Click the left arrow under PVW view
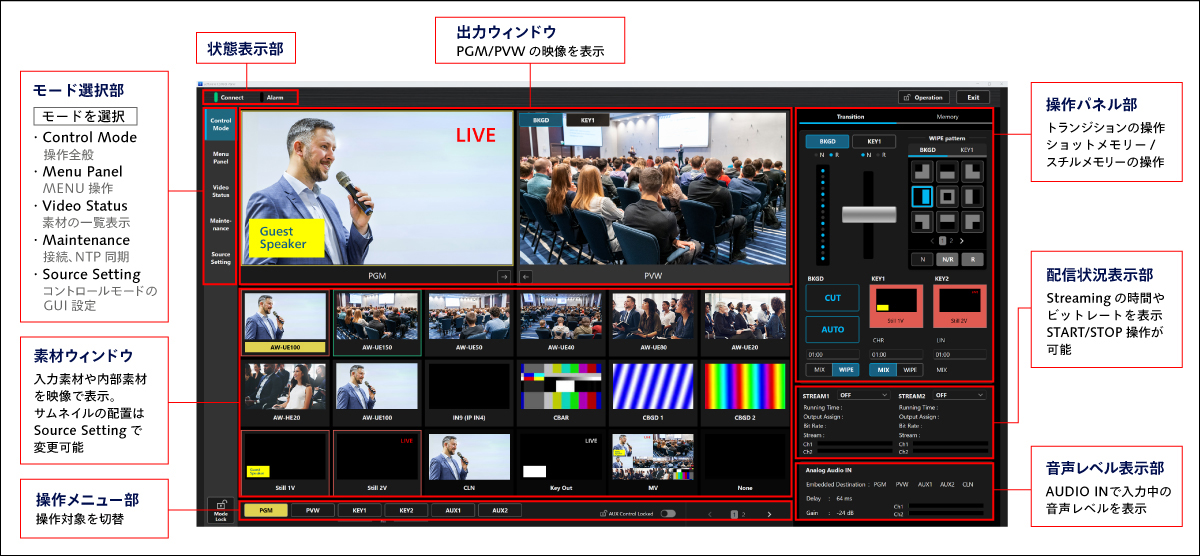 tap(526, 276)
